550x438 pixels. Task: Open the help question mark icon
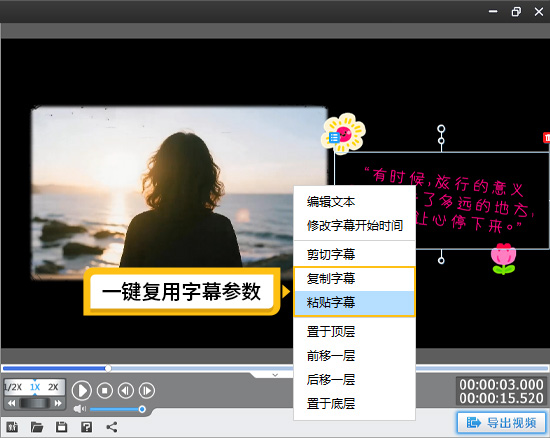pyautogui.click(x=86, y=427)
